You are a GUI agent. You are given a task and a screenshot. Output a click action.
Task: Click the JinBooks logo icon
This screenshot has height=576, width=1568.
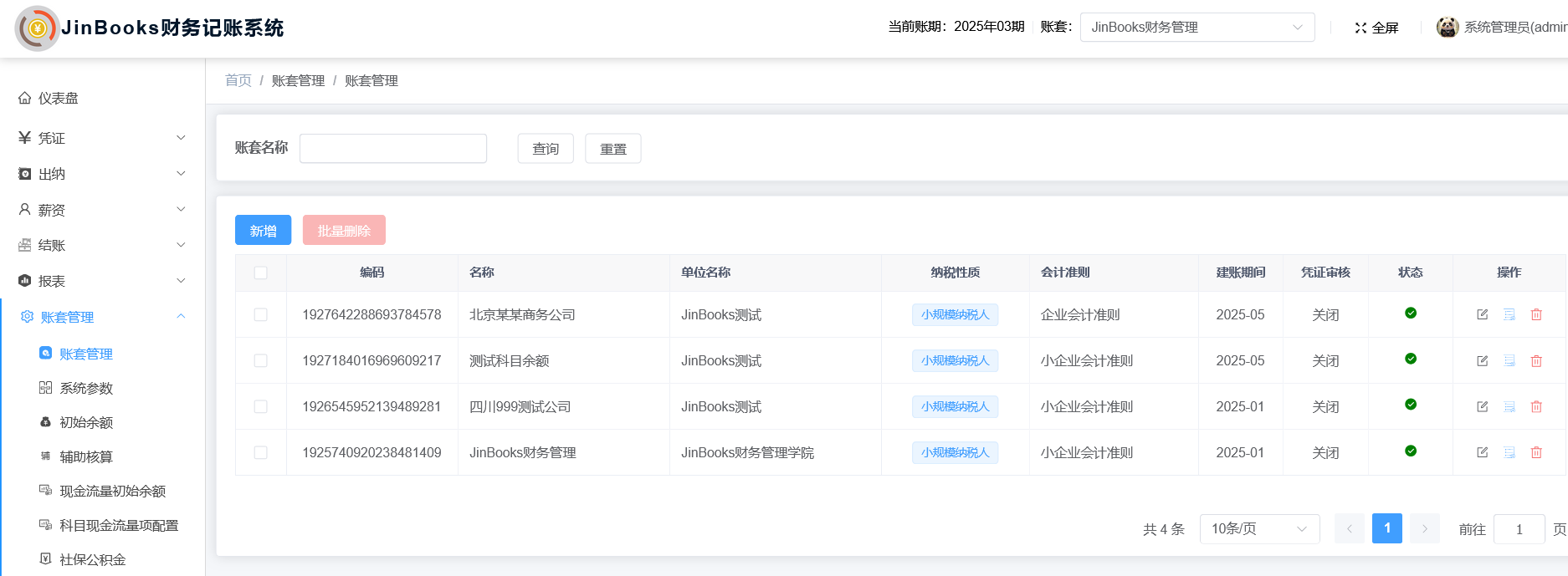pos(37,28)
